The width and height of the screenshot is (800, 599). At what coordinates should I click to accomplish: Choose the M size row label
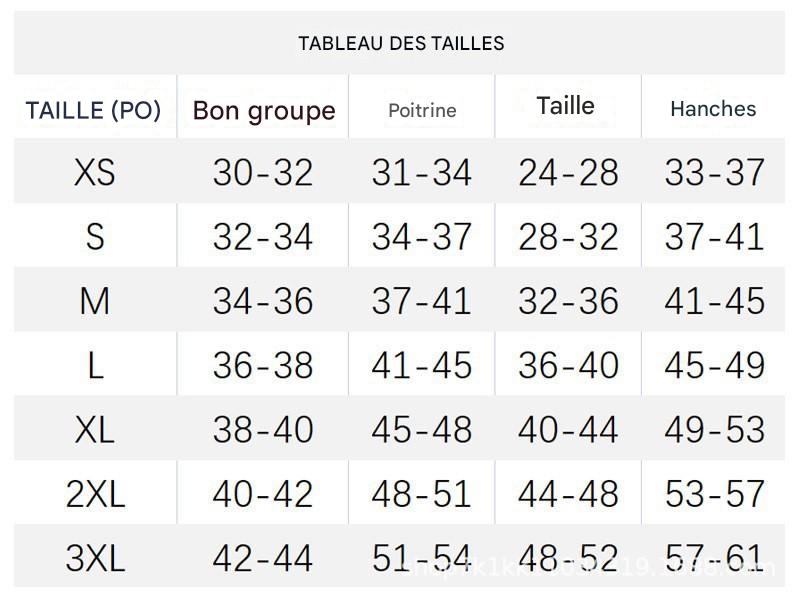(x=95, y=301)
